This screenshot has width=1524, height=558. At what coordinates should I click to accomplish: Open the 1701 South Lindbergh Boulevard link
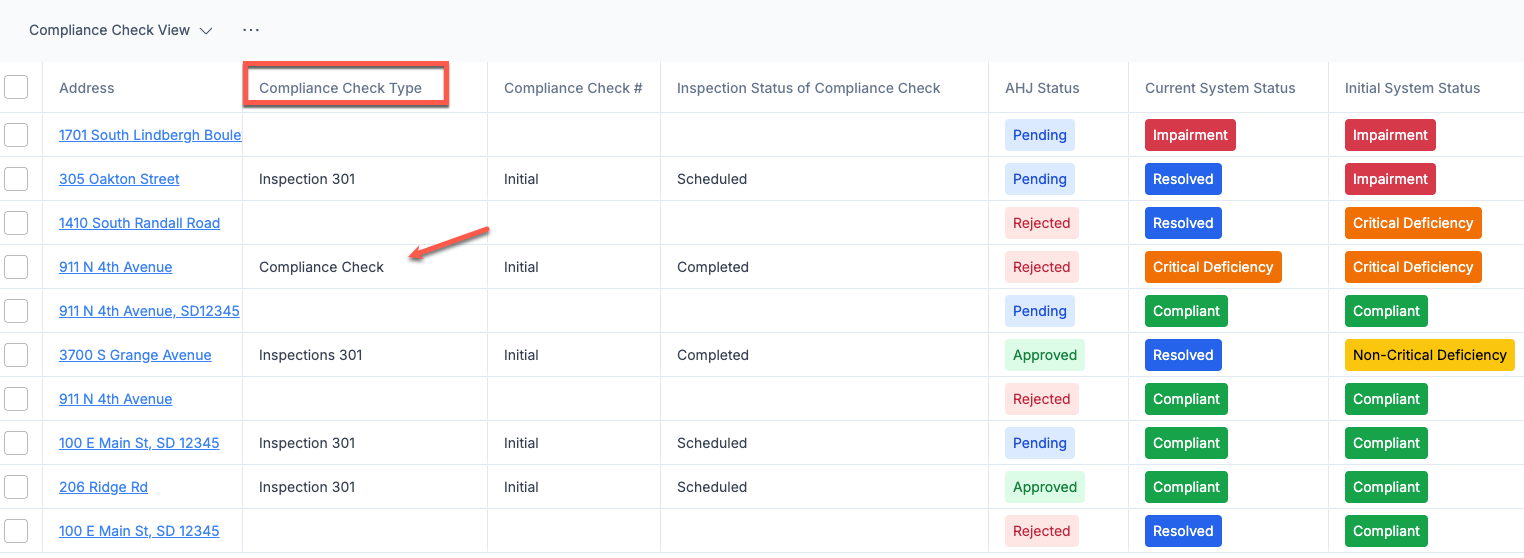click(150, 135)
